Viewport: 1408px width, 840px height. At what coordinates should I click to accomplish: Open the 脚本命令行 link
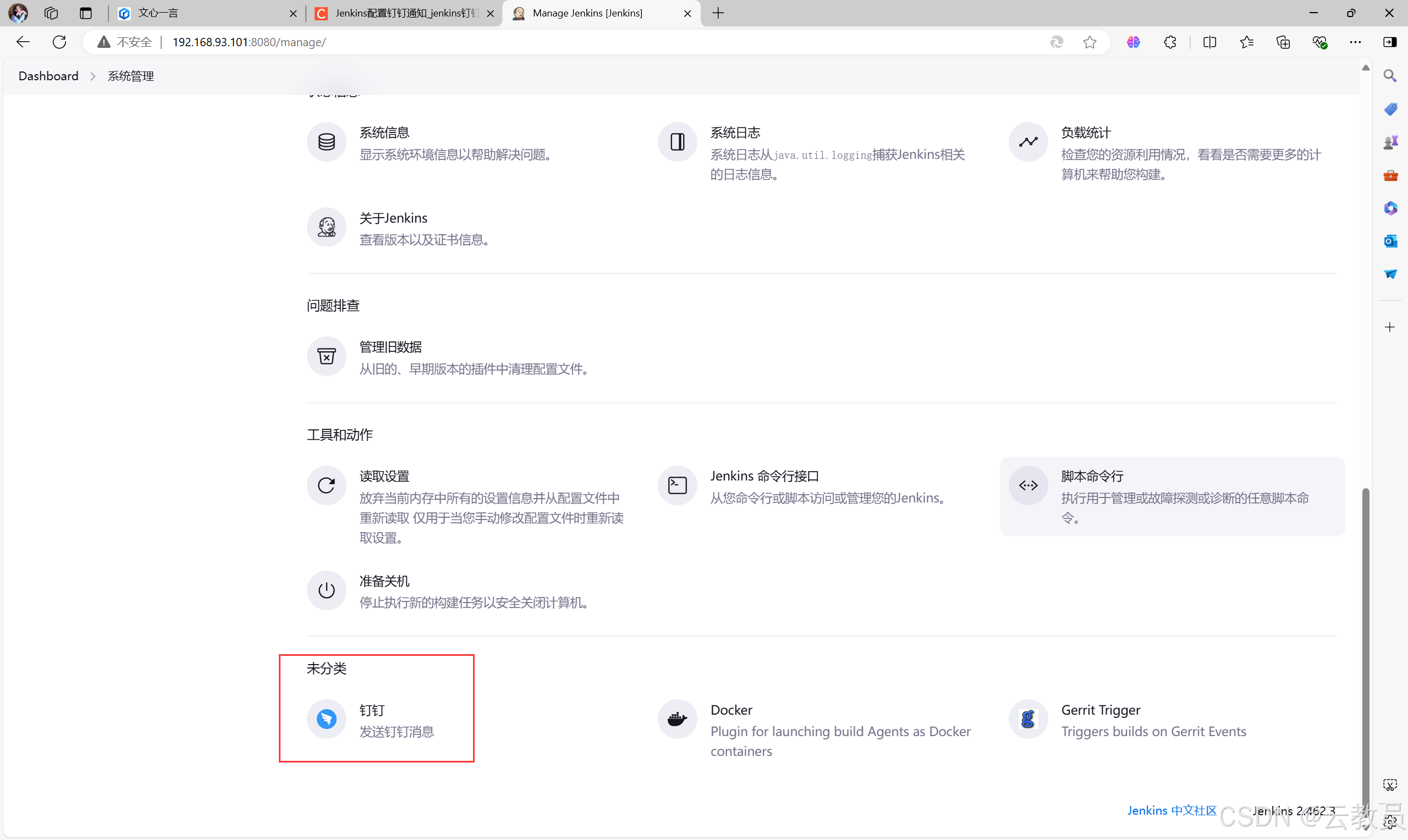coord(1092,476)
